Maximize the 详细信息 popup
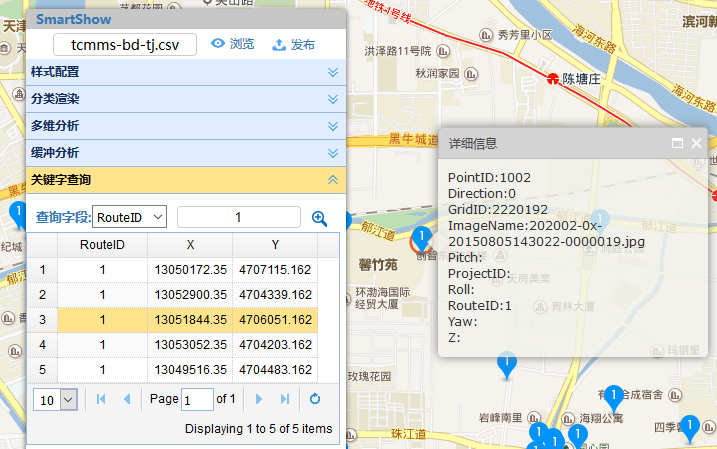Image resolution: width=717 pixels, height=449 pixels. coord(677,144)
